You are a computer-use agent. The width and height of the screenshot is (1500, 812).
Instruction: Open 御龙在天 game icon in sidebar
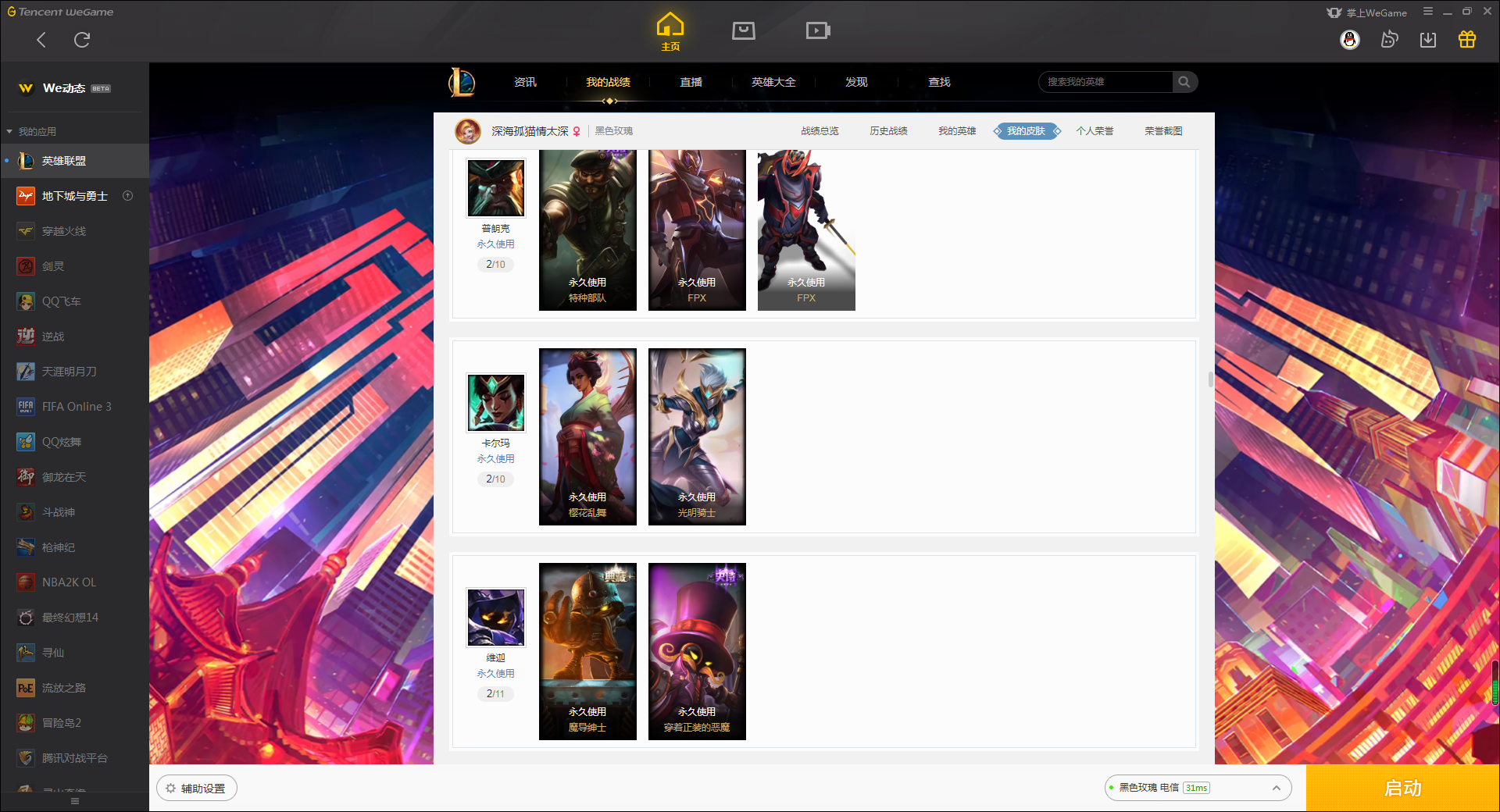coord(26,477)
